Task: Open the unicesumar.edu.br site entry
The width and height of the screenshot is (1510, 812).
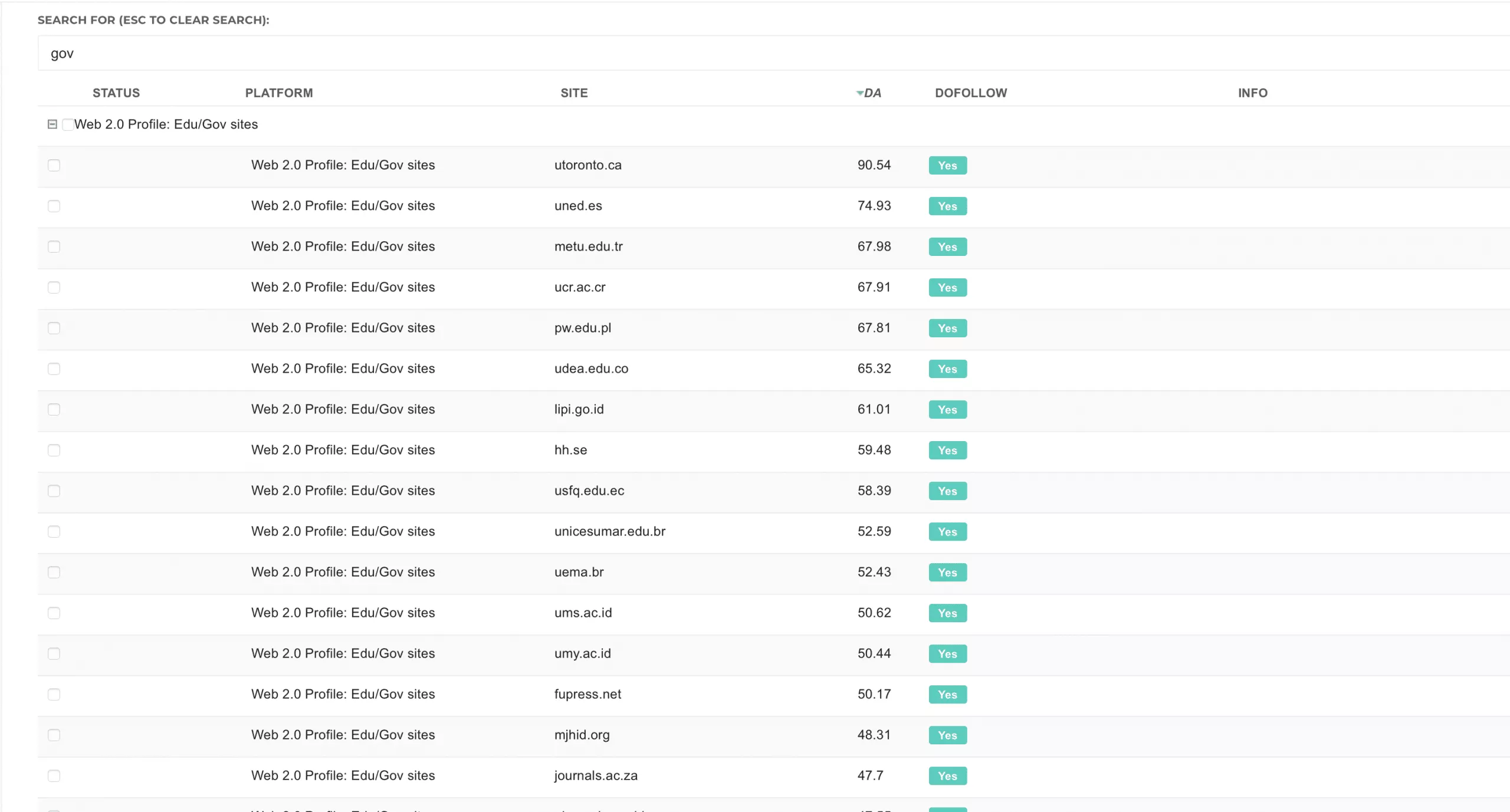Action: tap(609, 531)
